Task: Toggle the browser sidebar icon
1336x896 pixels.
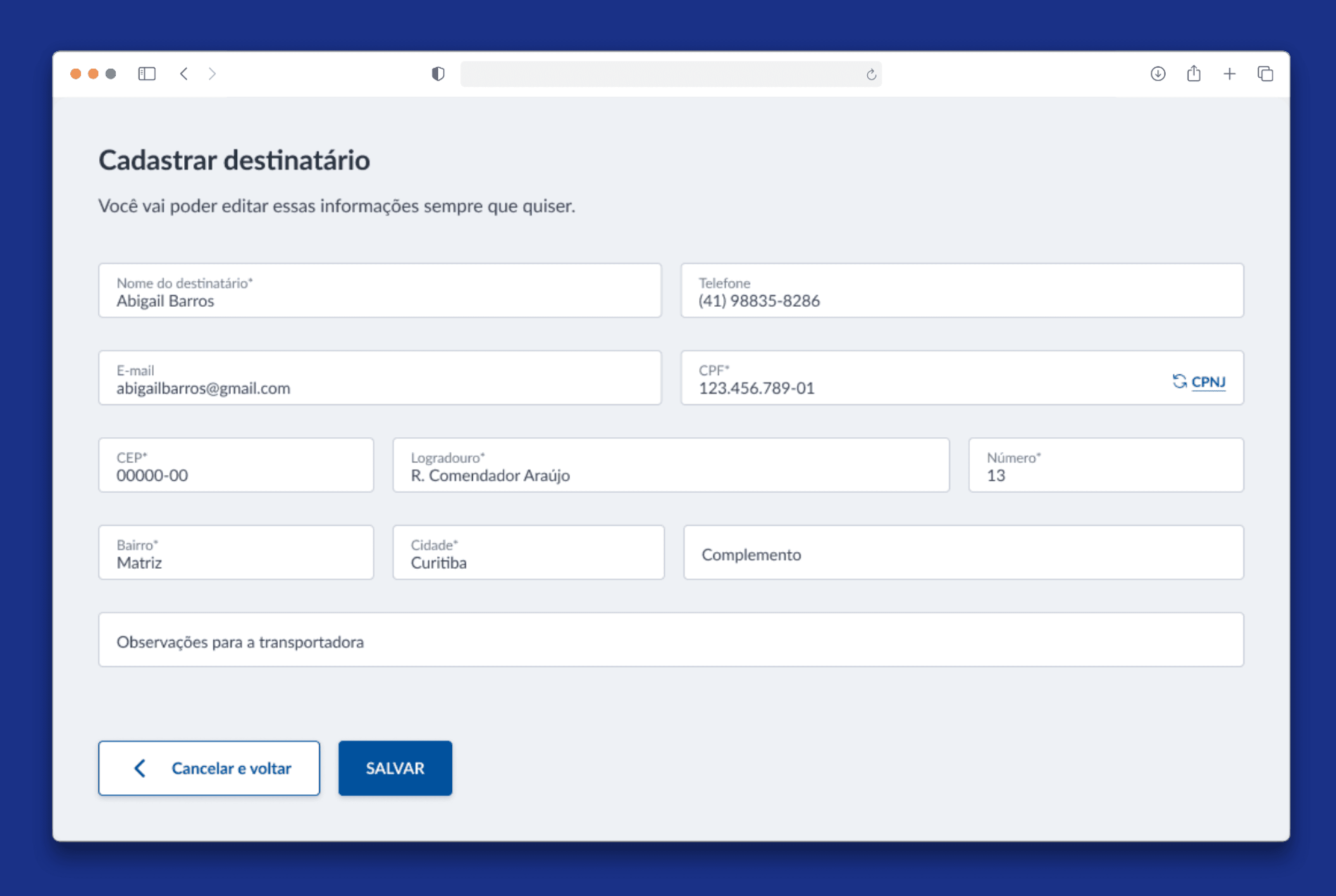Action: (x=147, y=74)
